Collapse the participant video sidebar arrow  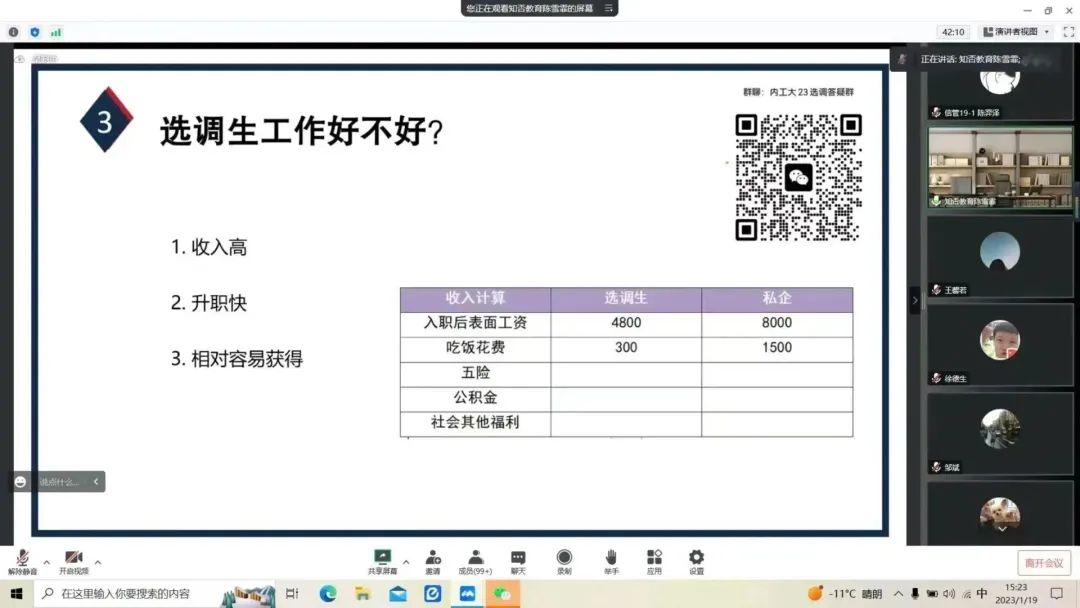[914, 300]
